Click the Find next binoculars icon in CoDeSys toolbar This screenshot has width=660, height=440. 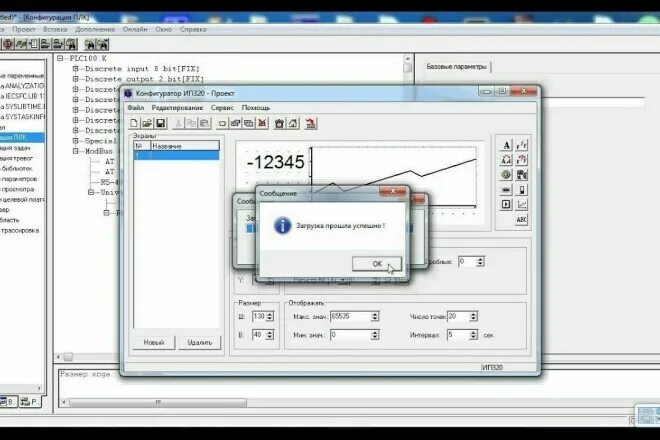click(103, 44)
